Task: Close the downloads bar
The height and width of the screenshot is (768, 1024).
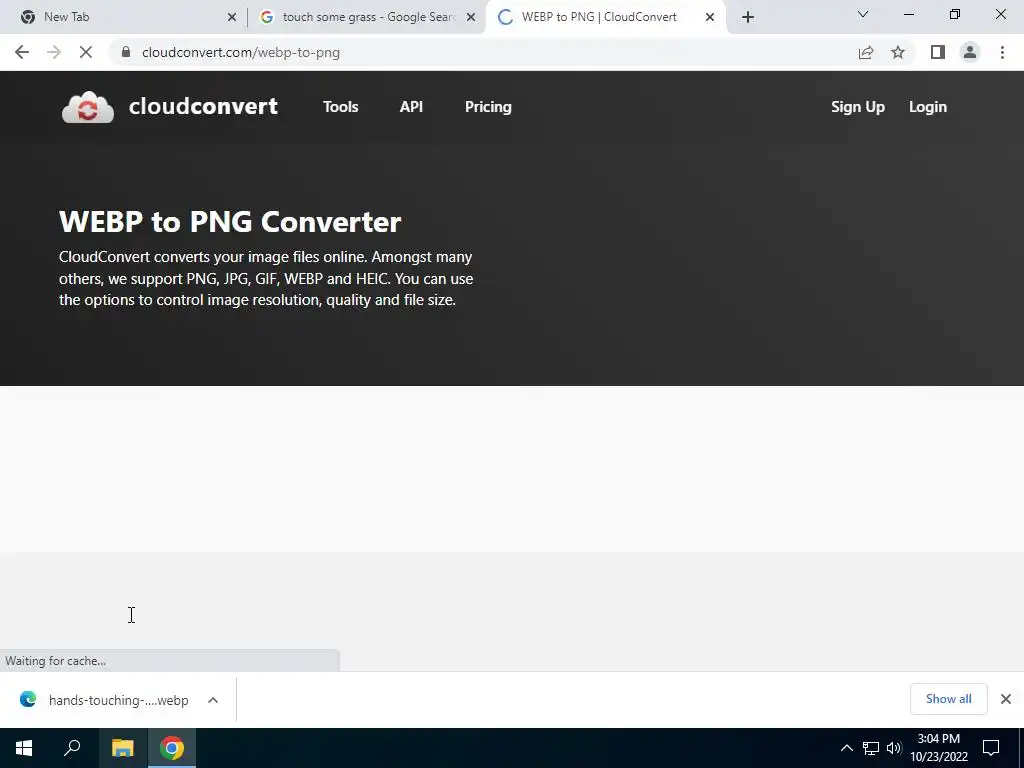Action: [x=1006, y=699]
